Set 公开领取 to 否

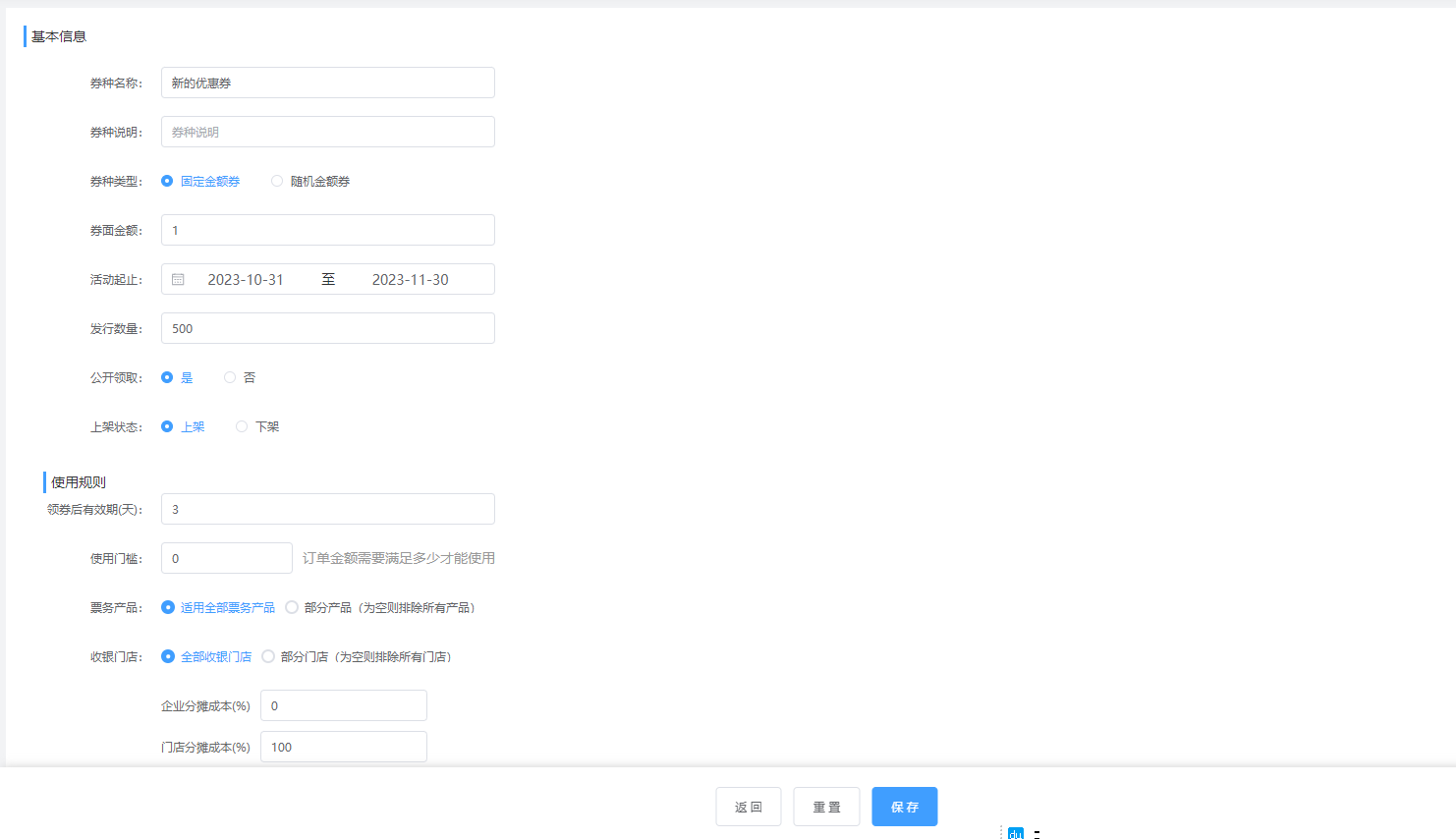point(230,377)
